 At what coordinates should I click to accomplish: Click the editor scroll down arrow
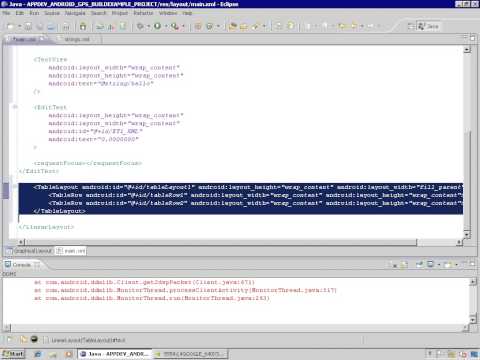click(x=467, y=234)
